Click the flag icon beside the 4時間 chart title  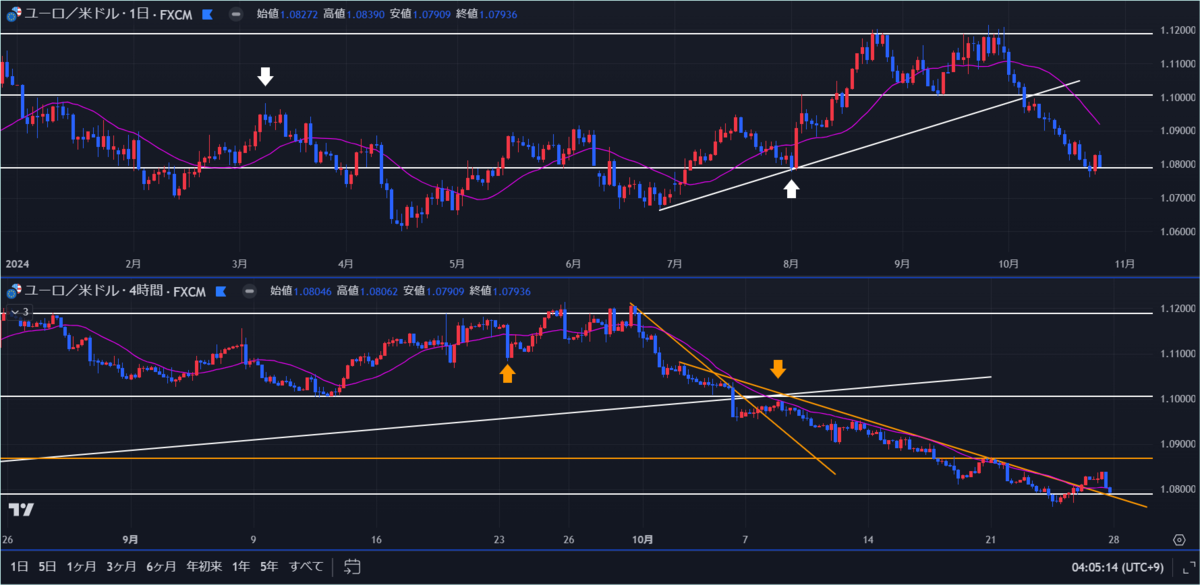(219, 291)
